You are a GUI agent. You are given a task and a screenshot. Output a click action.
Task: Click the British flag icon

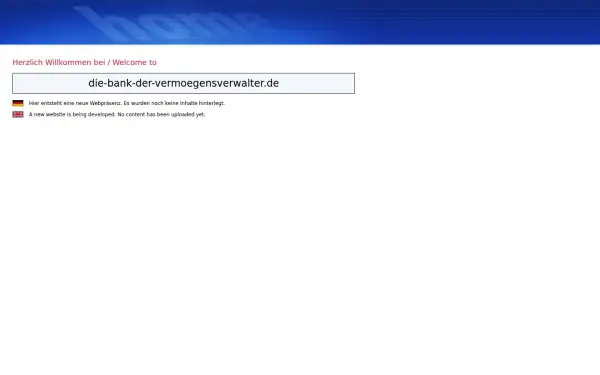(x=18, y=114)
